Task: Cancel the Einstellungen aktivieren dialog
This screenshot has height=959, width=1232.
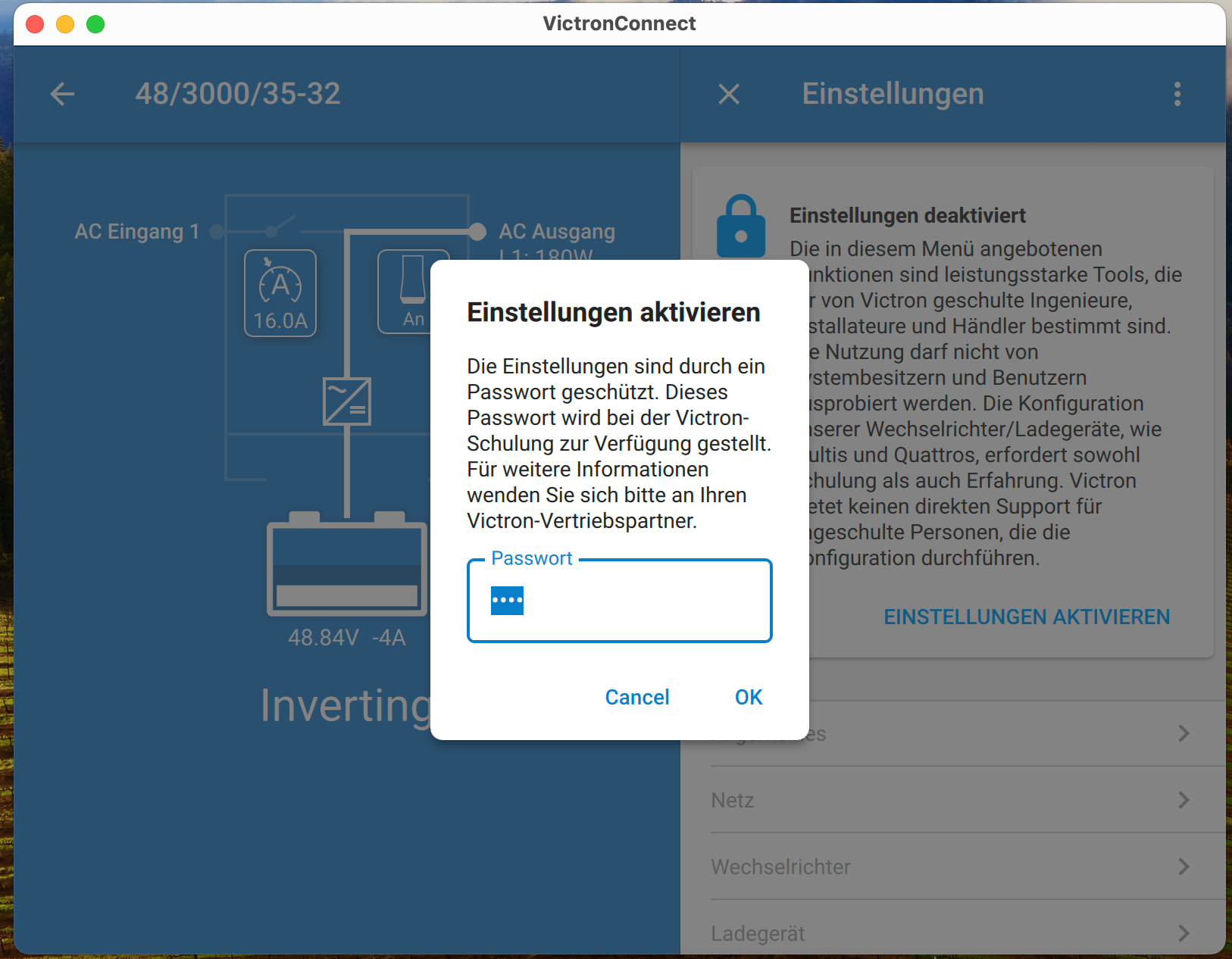Action: [637, 697]
